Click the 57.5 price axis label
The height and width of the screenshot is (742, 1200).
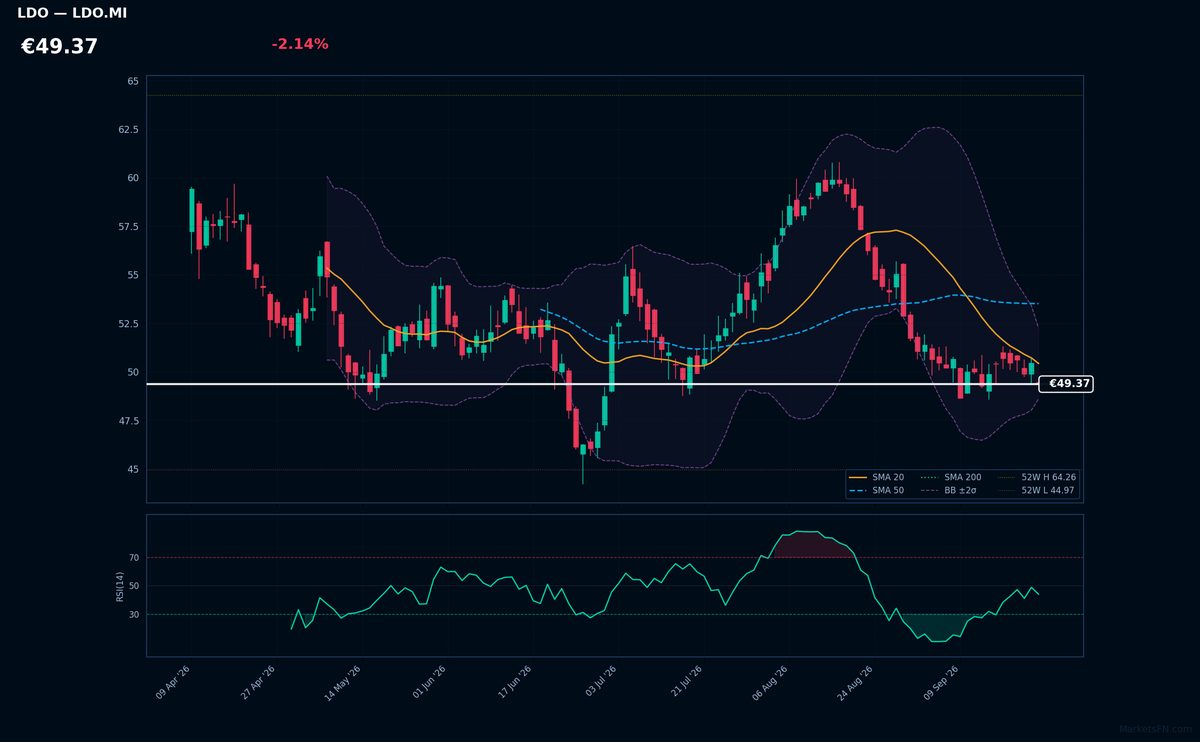click(x=128, y=227)
